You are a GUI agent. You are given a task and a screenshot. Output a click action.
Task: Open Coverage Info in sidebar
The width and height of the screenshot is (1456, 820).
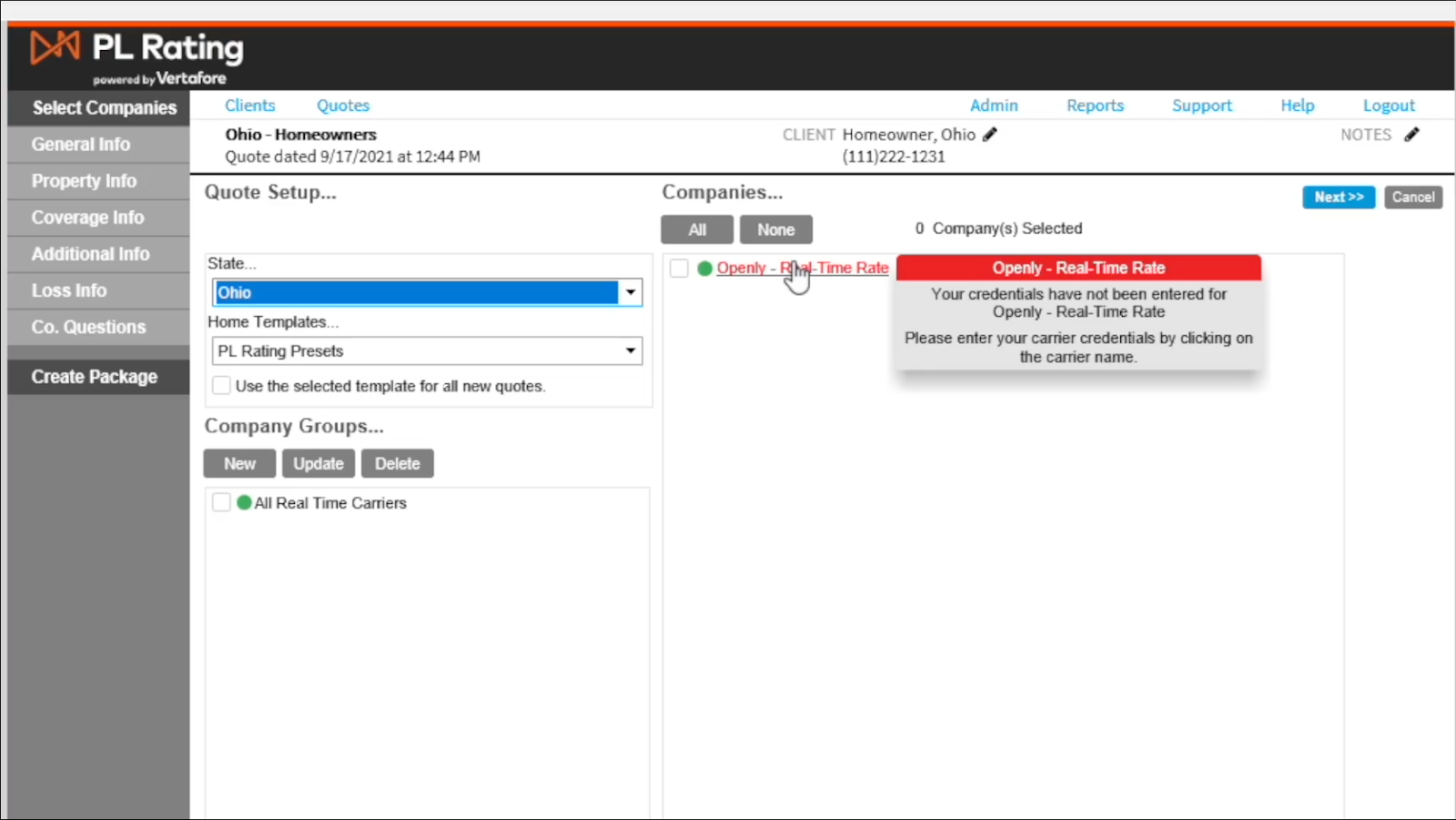(x=99, y=218)
